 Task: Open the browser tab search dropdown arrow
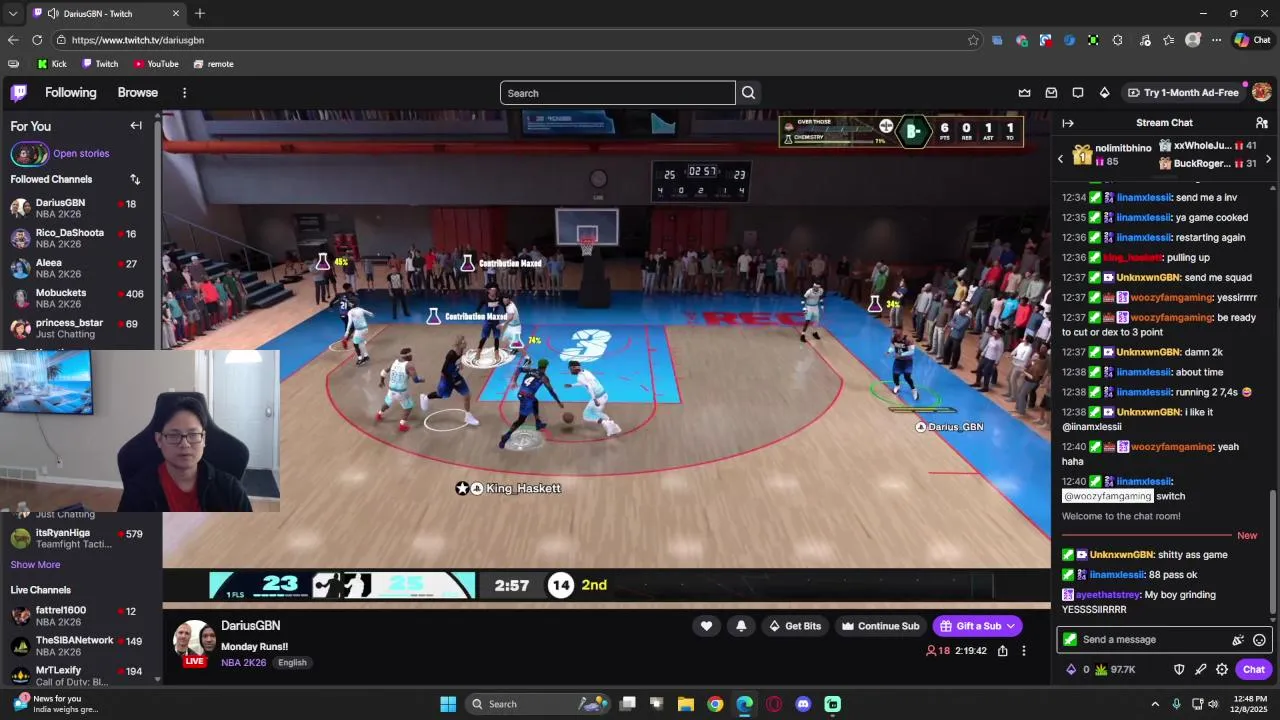pos(13,14)
